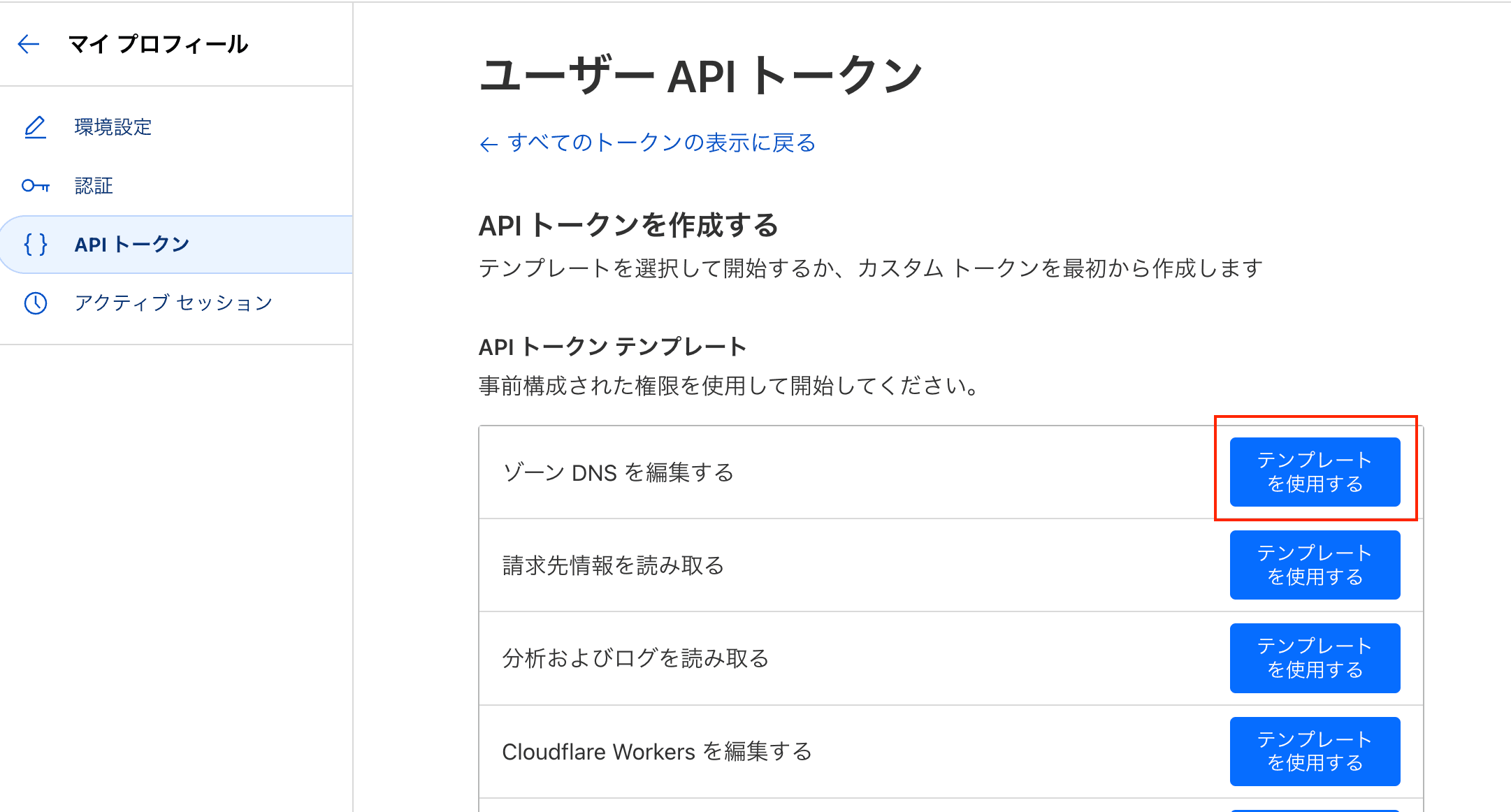Image resolution: width=1511 pixels, height=812 pixels.
Task: Click the ゾーン DNS を編集する row label
Action: 618,473
